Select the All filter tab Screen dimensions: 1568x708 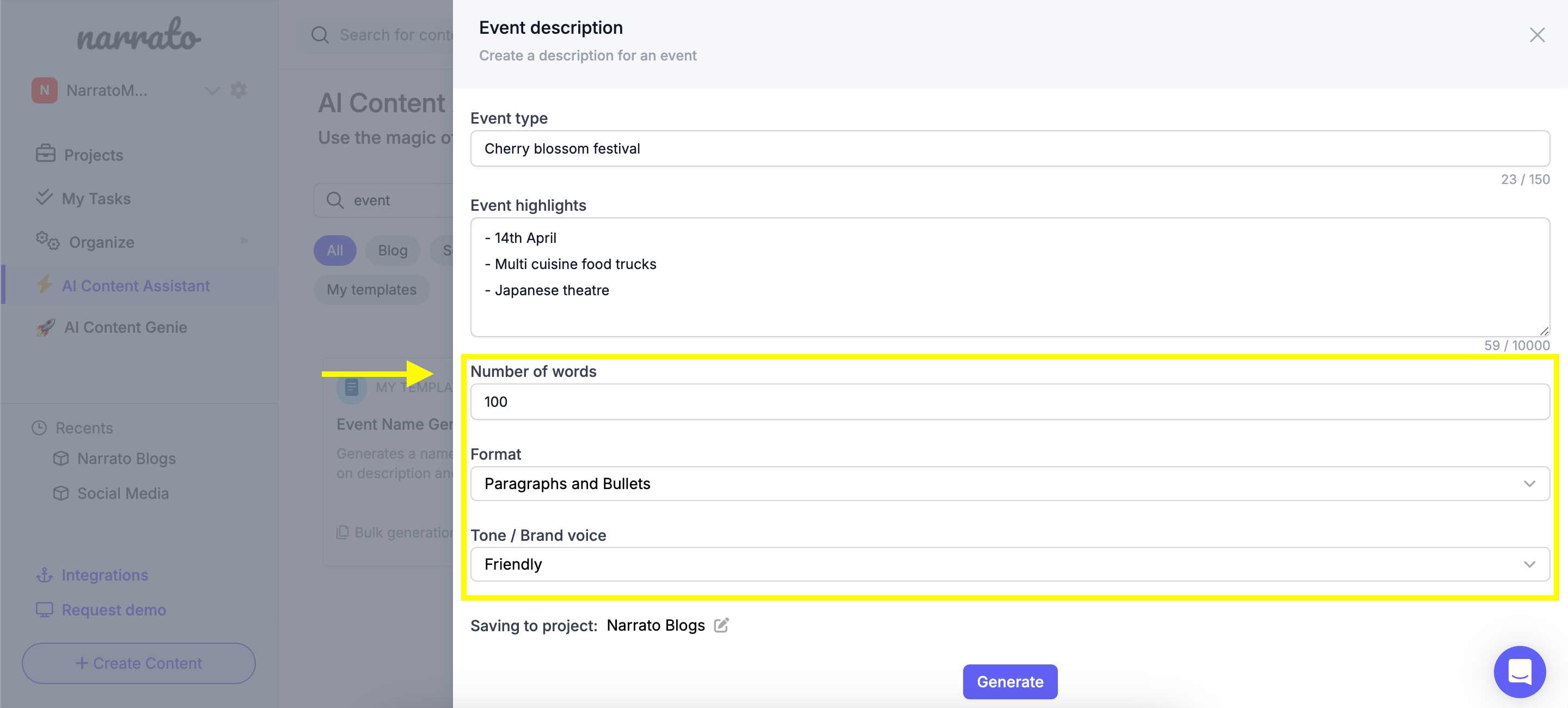click(335, 250)
